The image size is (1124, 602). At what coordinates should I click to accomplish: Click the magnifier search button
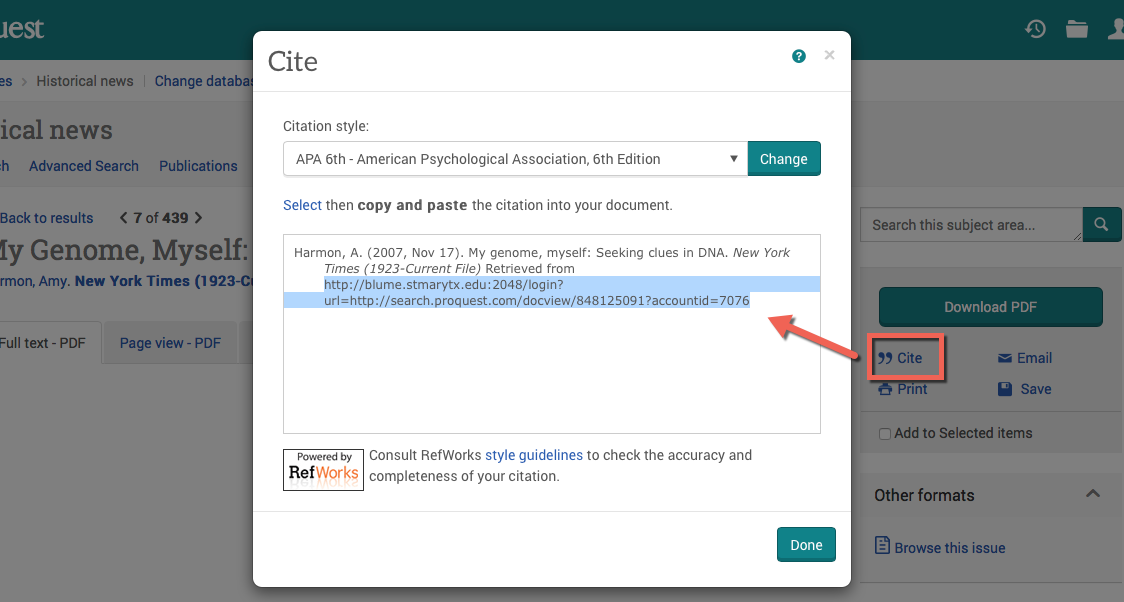pyautogui.click(x=1101, y=225)
